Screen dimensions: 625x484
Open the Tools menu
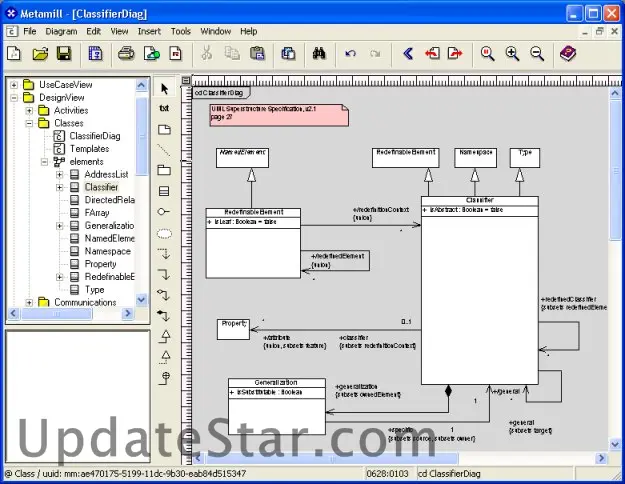coord(180,31)
